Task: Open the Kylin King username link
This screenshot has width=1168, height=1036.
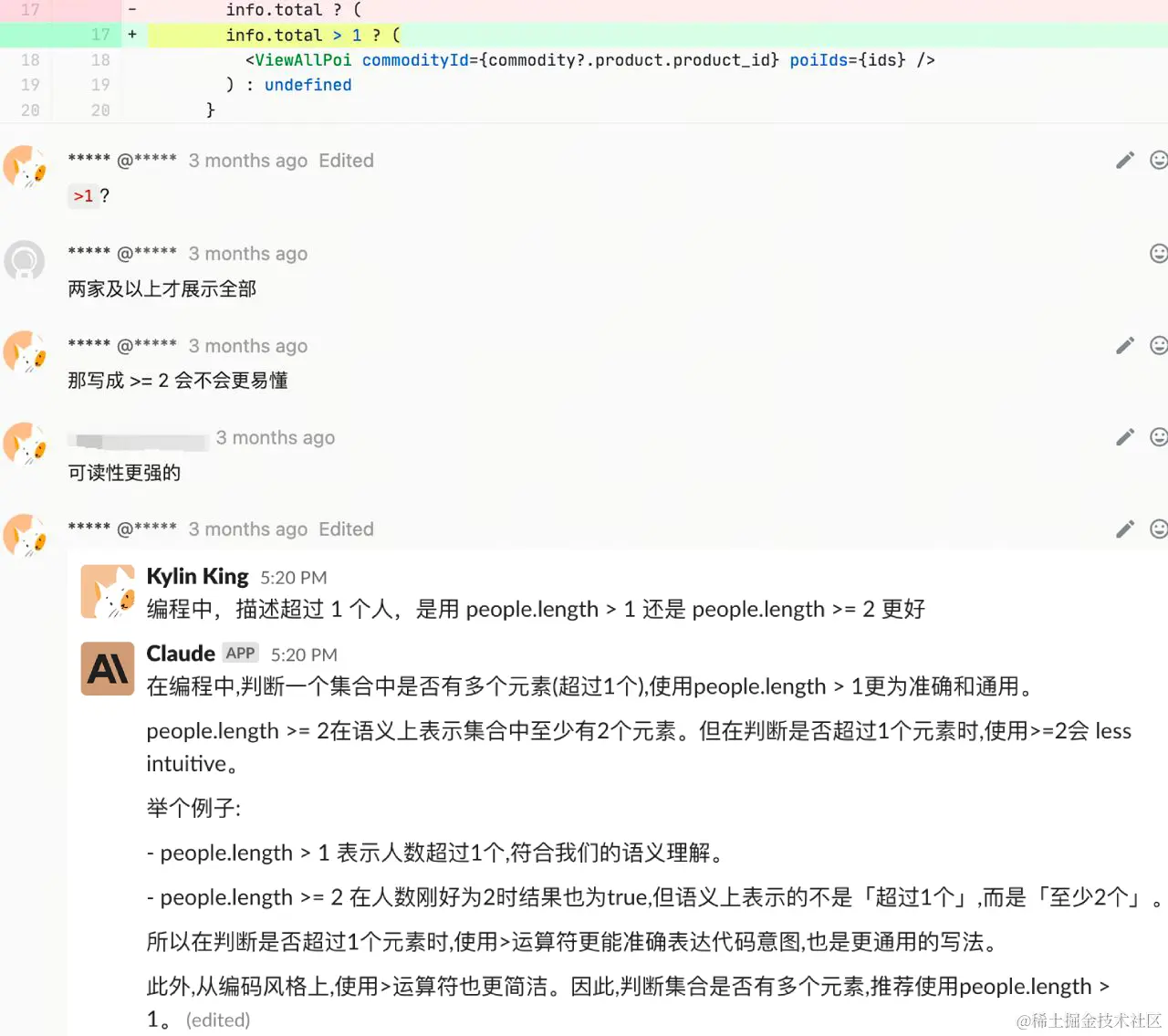Action: (197, 577)
